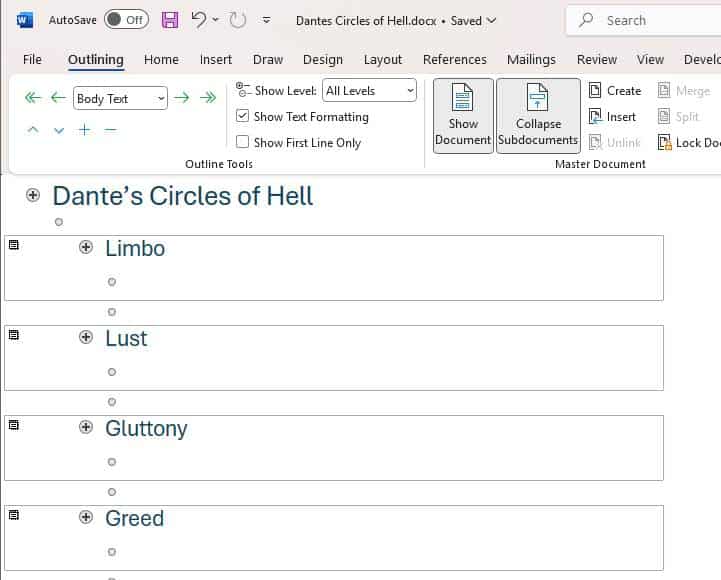The width and height of the screenshot is (721, 580).
Task: Click the Move Down arrow icon
Action: point(59,130)
